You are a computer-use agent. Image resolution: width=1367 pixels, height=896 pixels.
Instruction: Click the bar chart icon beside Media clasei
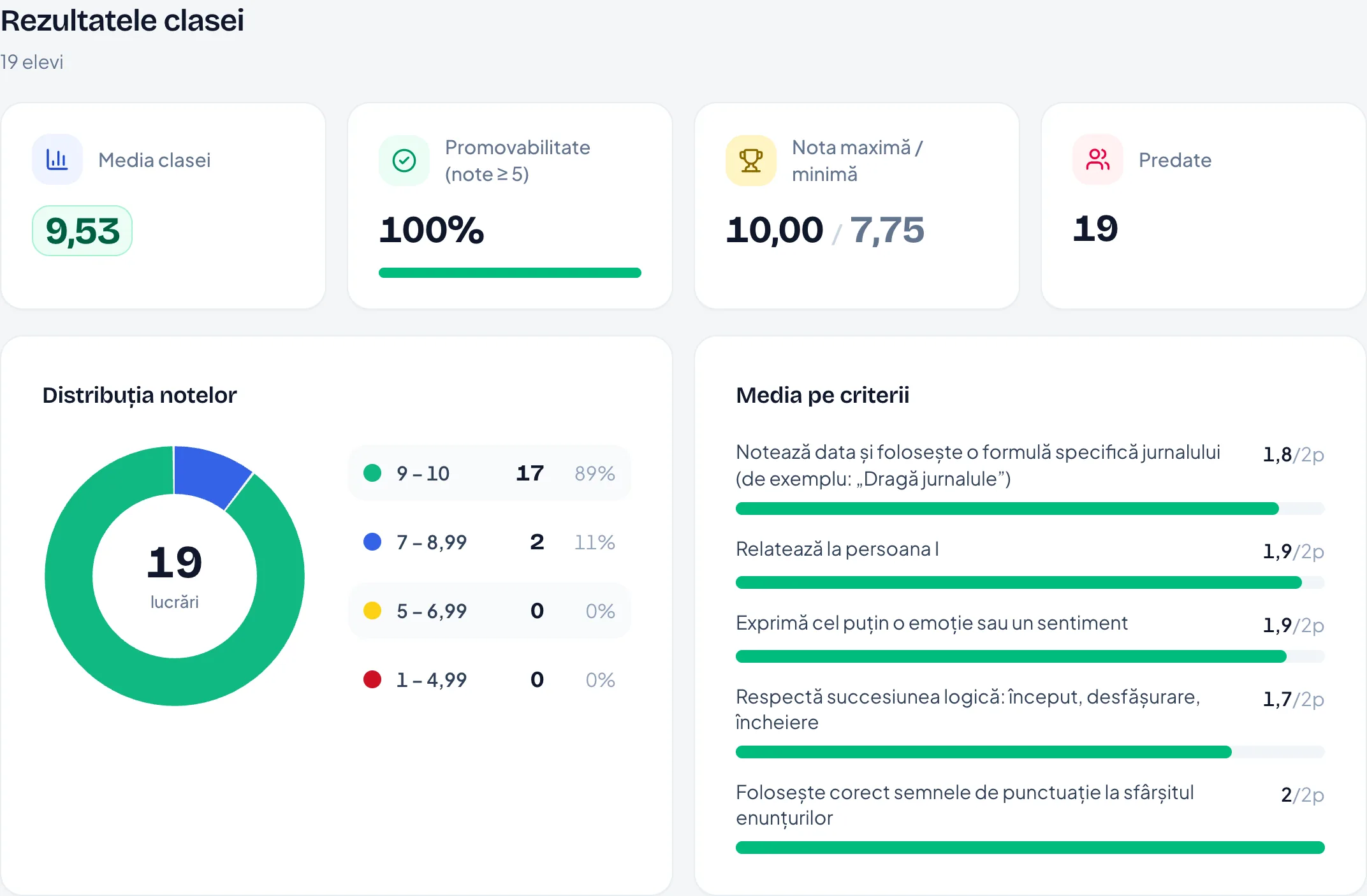[57, 159]
